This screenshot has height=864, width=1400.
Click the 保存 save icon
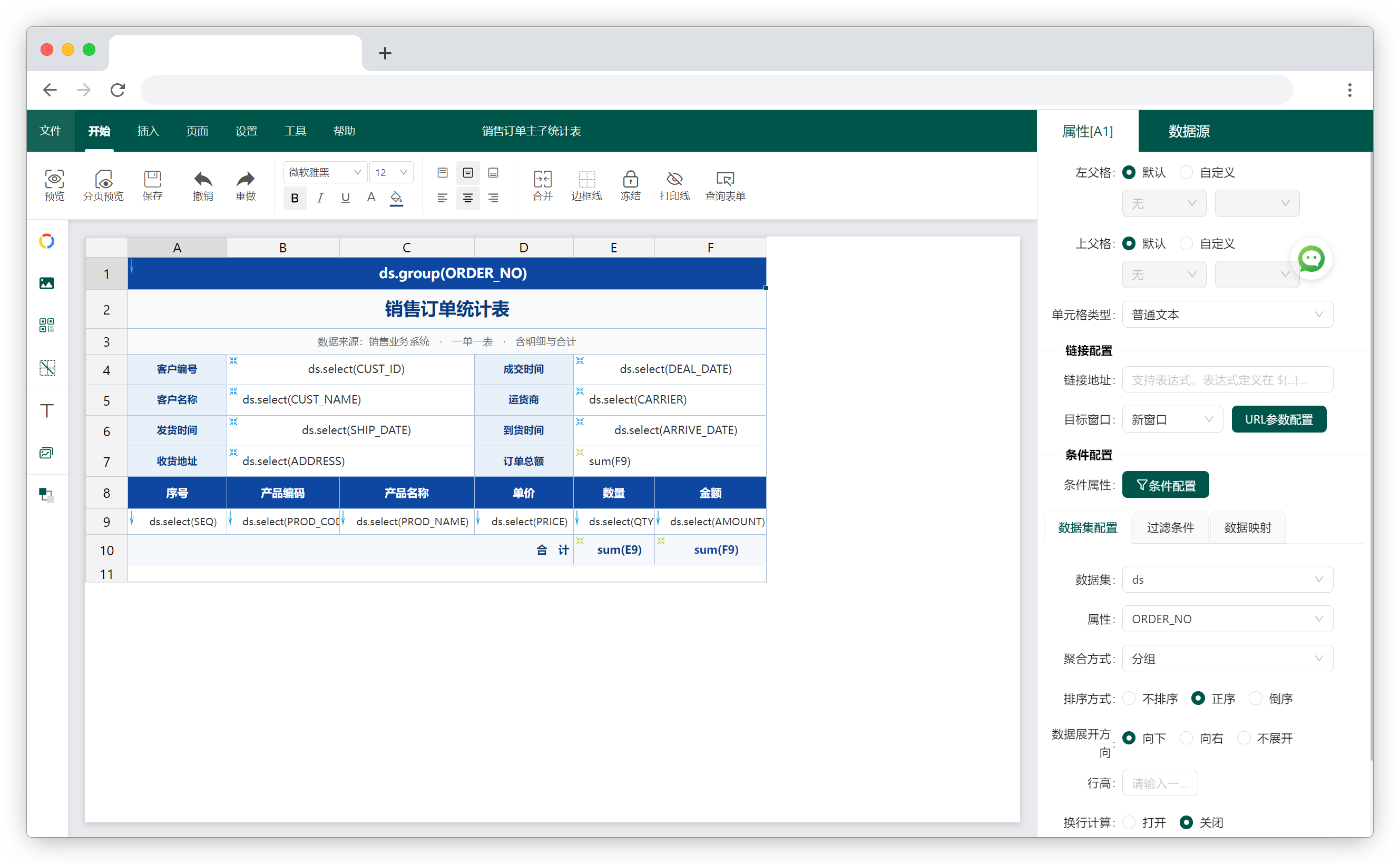152,185
